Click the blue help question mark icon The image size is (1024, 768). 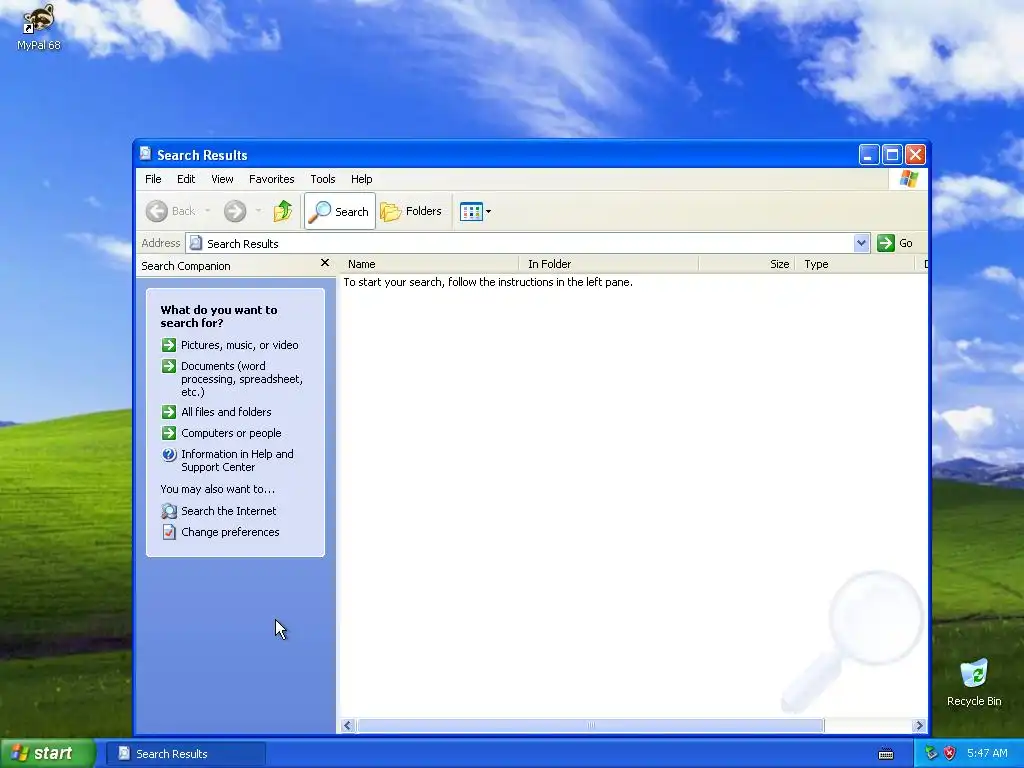coord(169,455)
